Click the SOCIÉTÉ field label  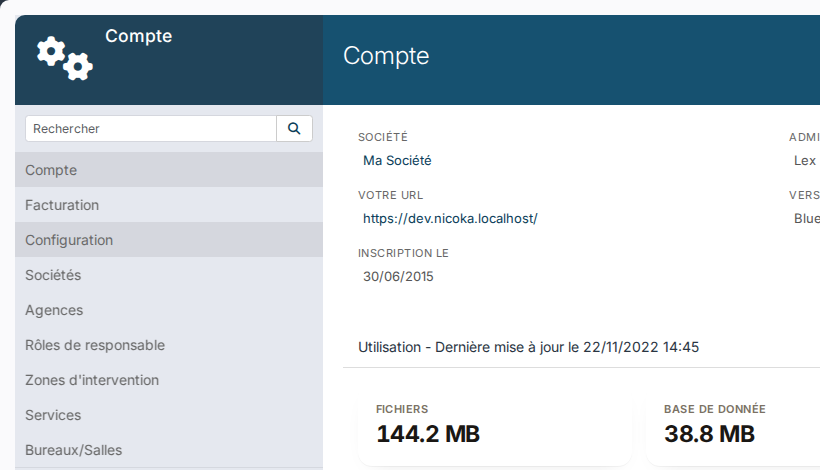tap(383, 137)
